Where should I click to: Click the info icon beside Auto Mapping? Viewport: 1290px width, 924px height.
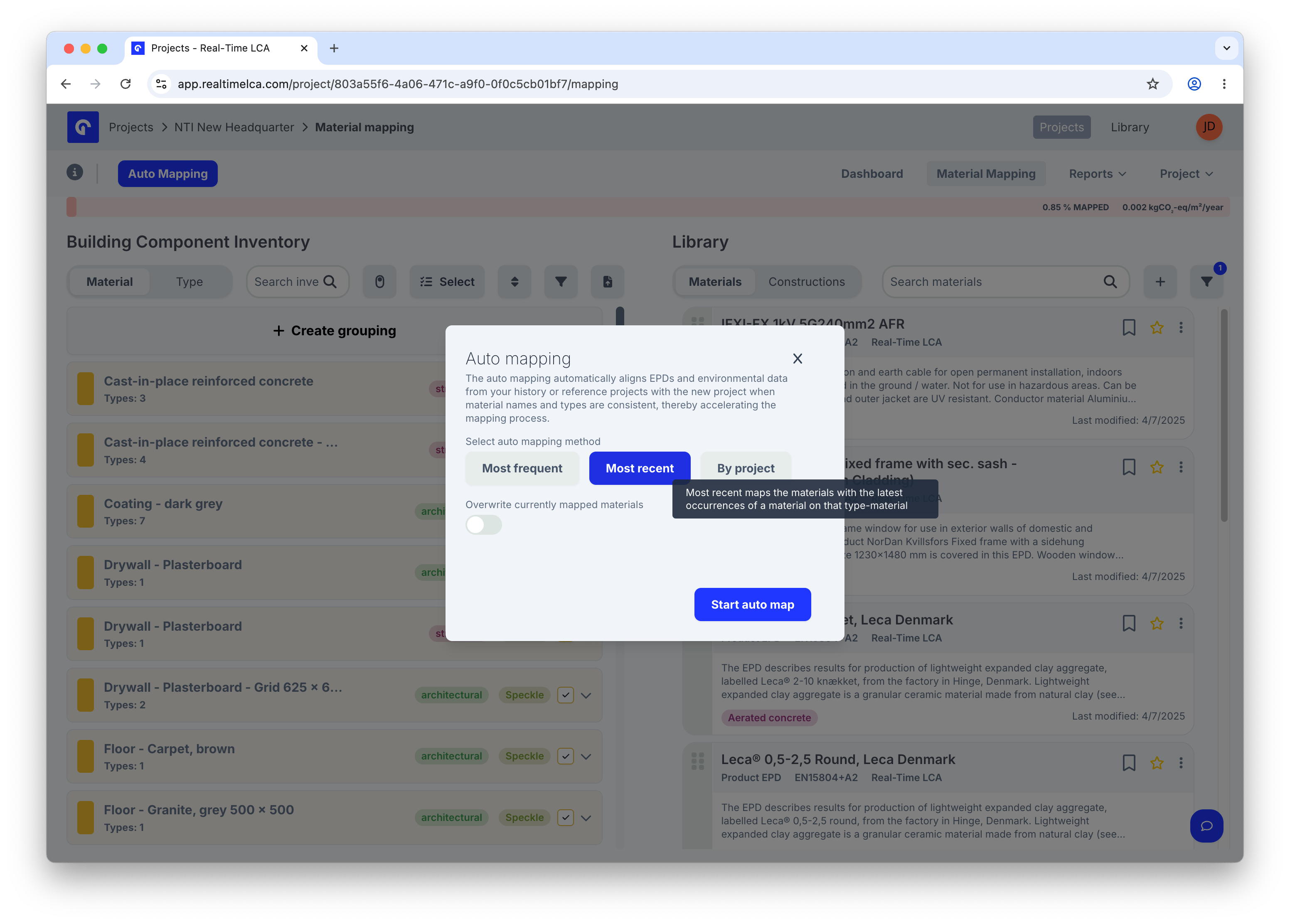pos(74,172)
